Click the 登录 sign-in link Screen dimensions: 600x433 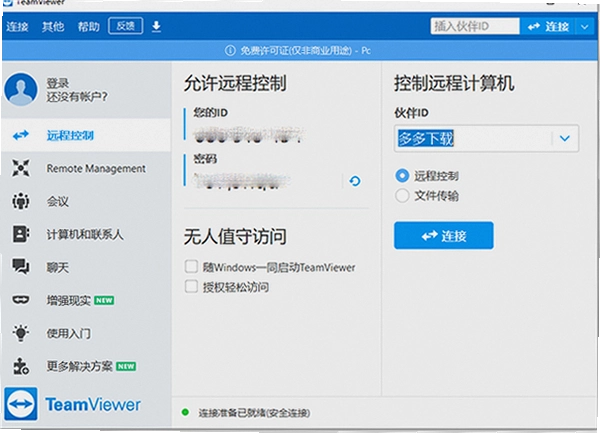click(x=58, y=83)
